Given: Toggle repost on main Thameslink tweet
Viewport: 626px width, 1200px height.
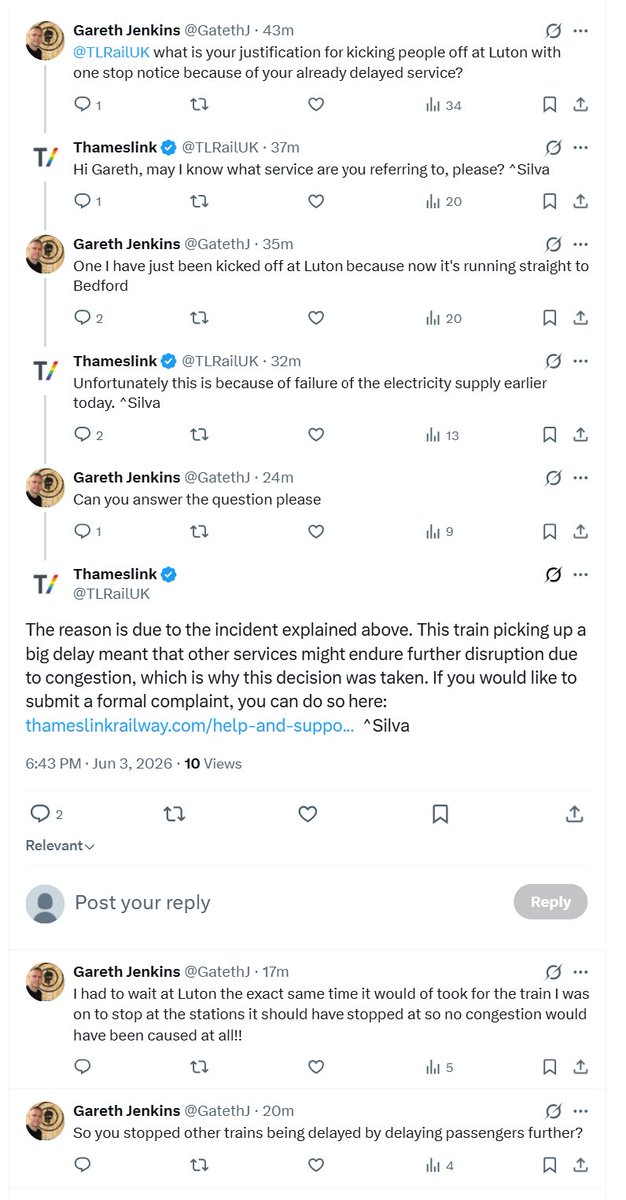Looking at the screenshot, I should [x=173, y=814].
